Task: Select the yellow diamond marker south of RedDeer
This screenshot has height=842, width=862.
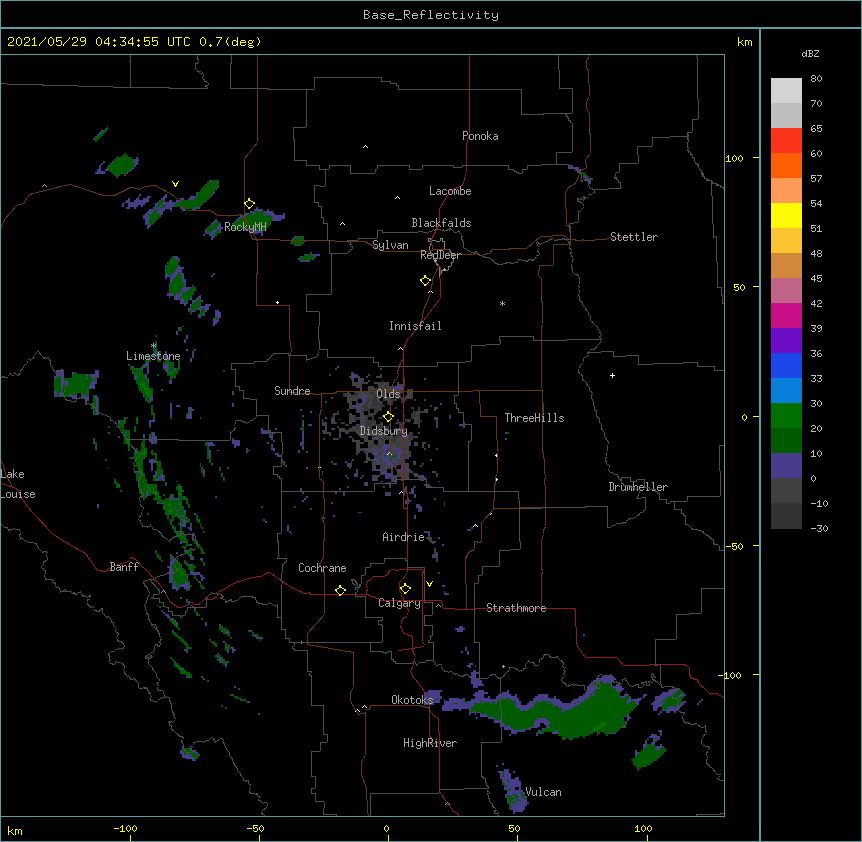Action: pyautogui.click(x=426, y=281)
